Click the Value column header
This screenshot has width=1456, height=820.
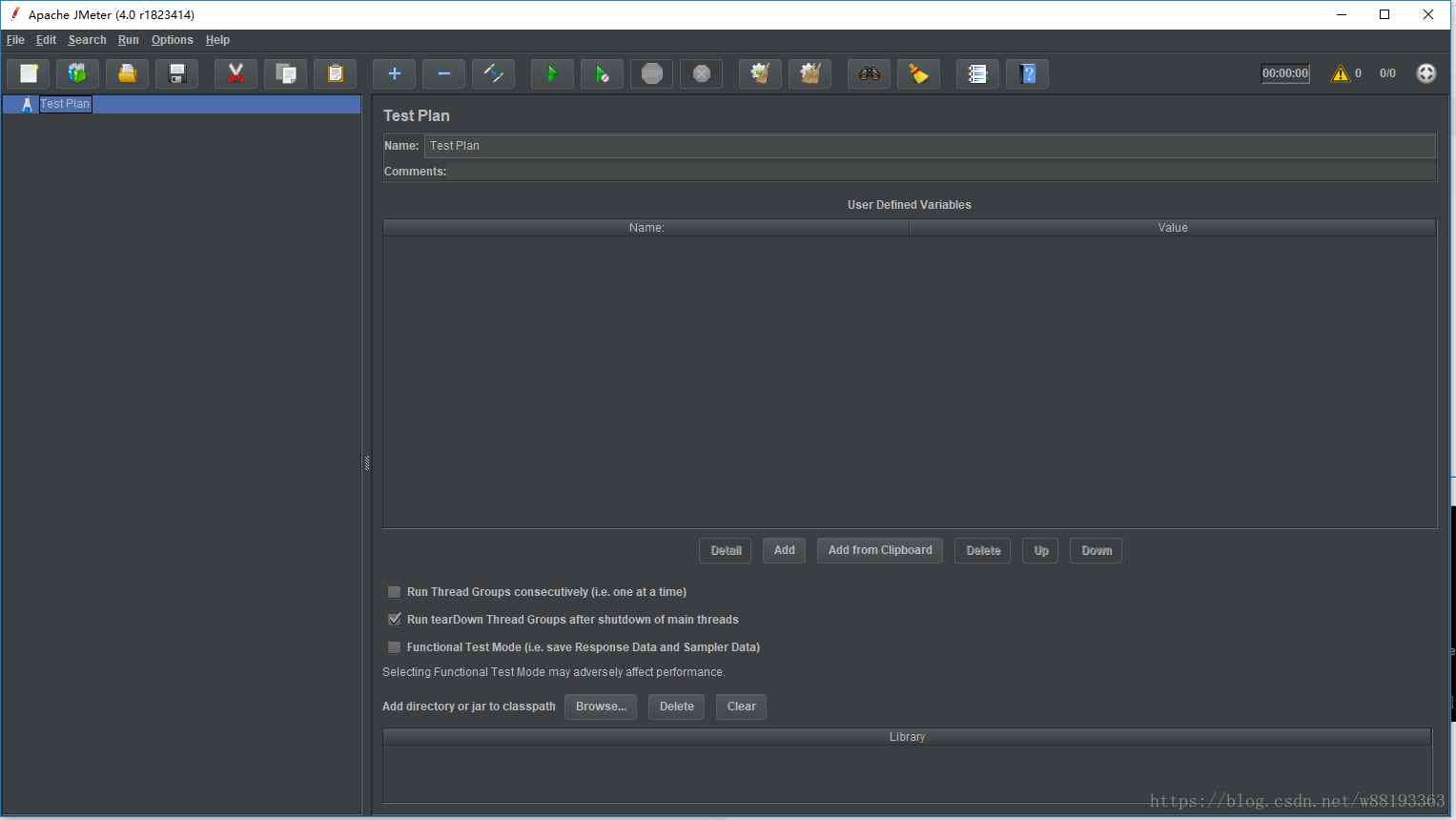(x=1173, y=228)
